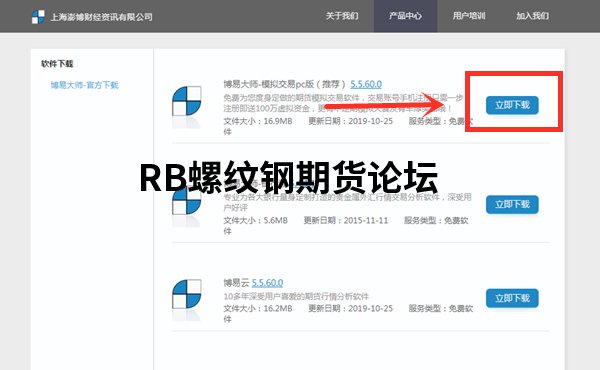Click the RB螺纹钢期货论坛 overlay text
Viewport: 600px width, 370px height.
point(289,178)
